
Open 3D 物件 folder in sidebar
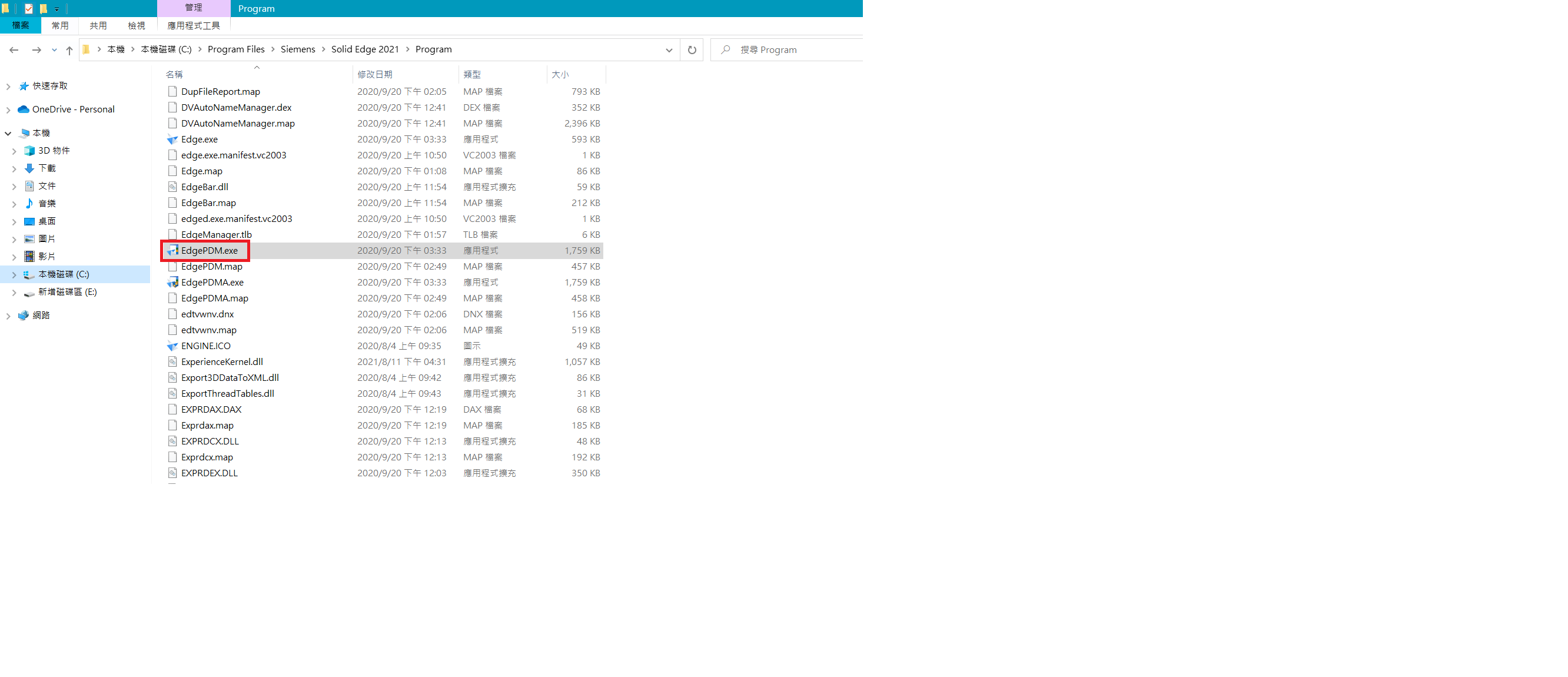(x=54, y=150)
